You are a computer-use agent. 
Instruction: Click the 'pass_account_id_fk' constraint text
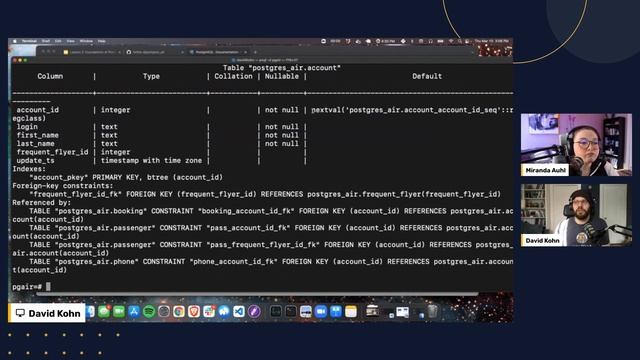coord(249,228)
